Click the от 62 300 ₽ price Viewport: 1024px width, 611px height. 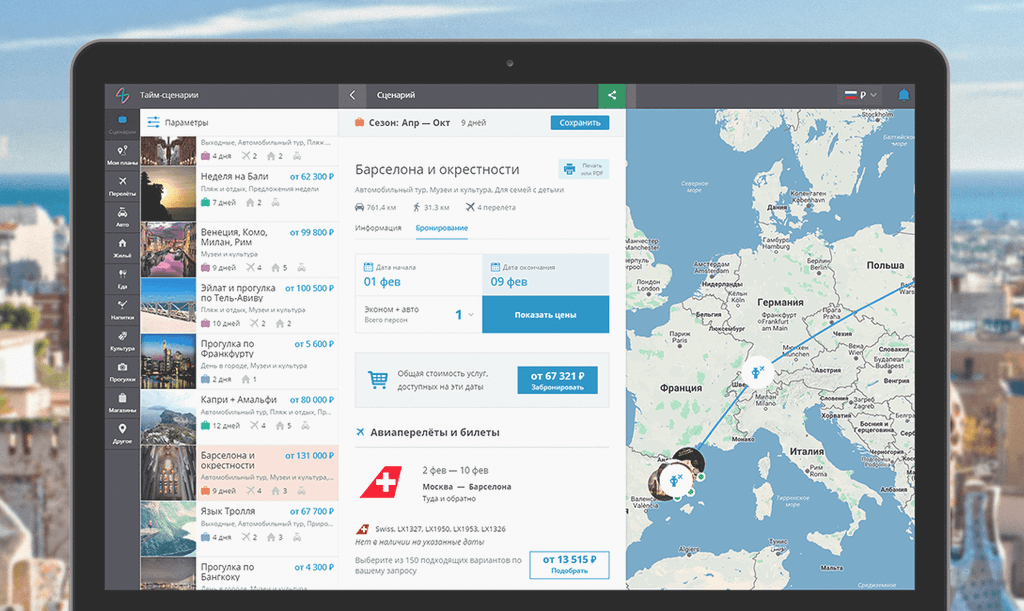pos(312,176)
